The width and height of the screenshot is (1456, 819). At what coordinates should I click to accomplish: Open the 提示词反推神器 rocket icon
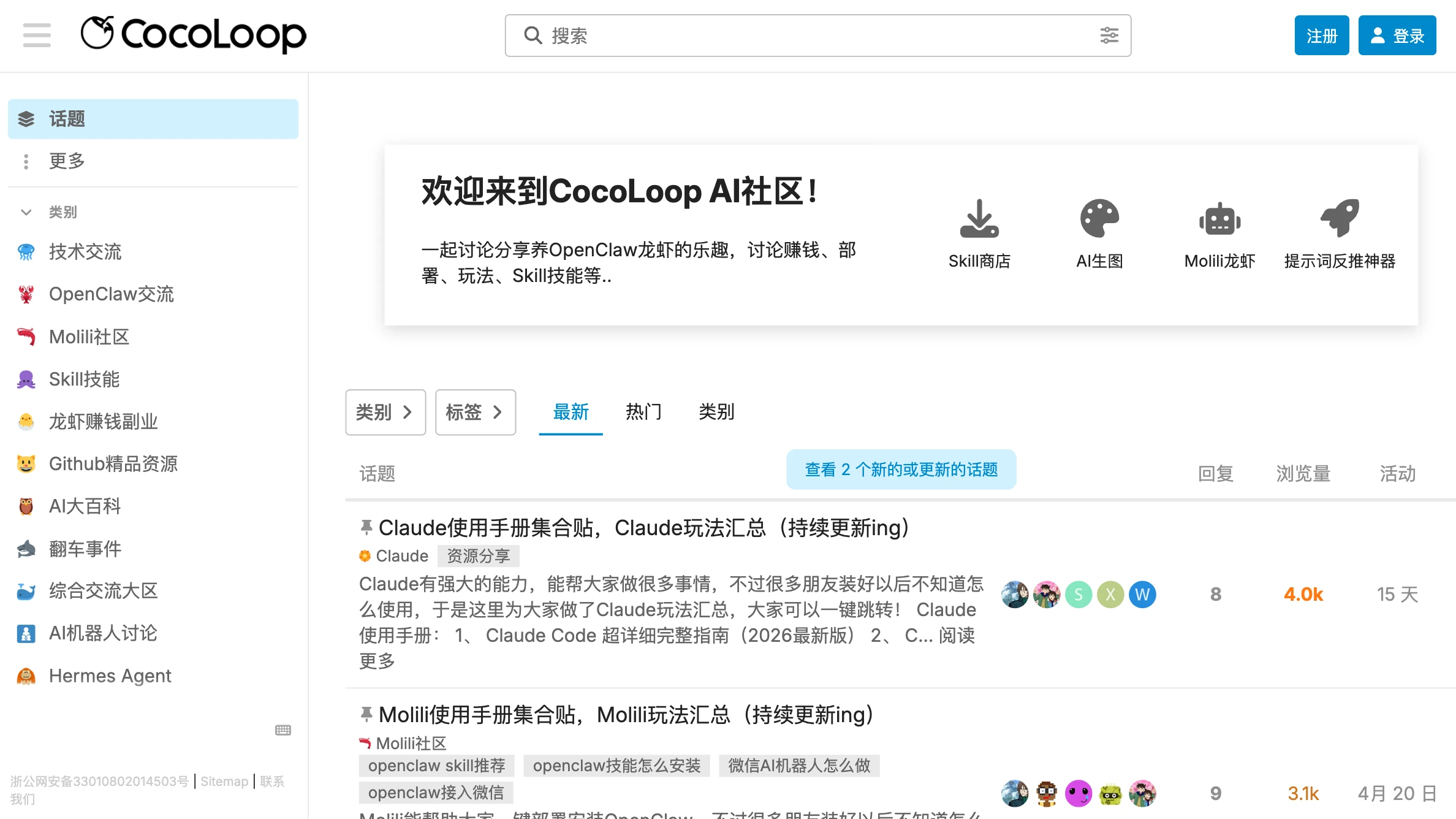[x=1340, y=218]
